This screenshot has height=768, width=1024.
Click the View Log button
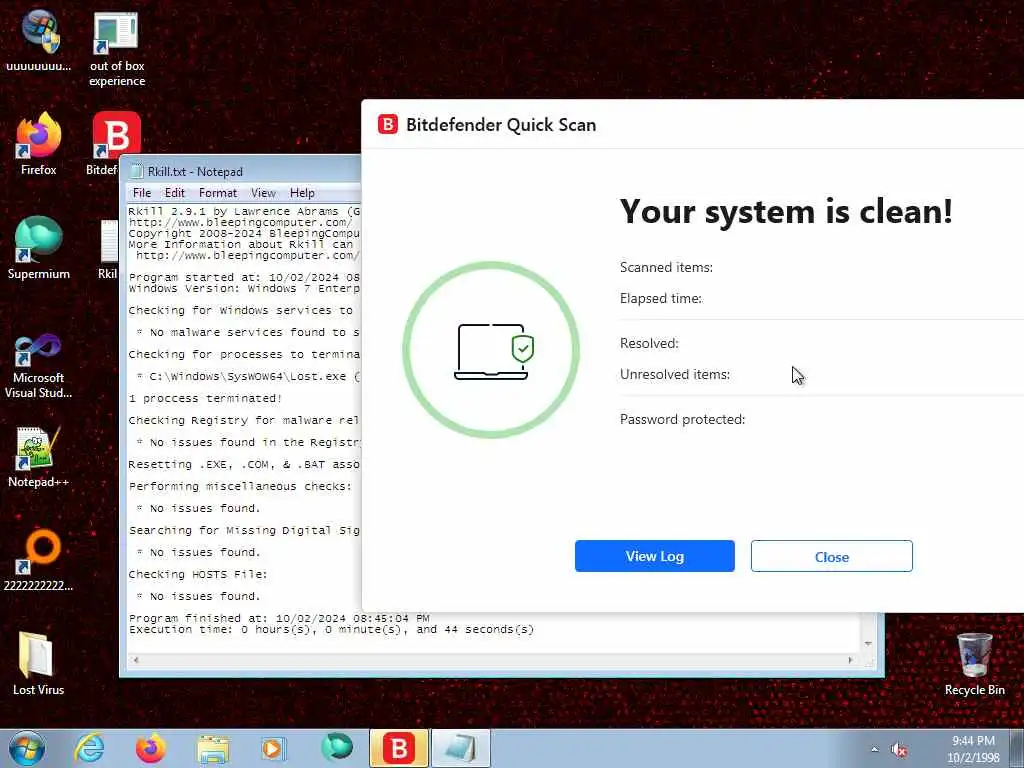[x=654, y=556]
